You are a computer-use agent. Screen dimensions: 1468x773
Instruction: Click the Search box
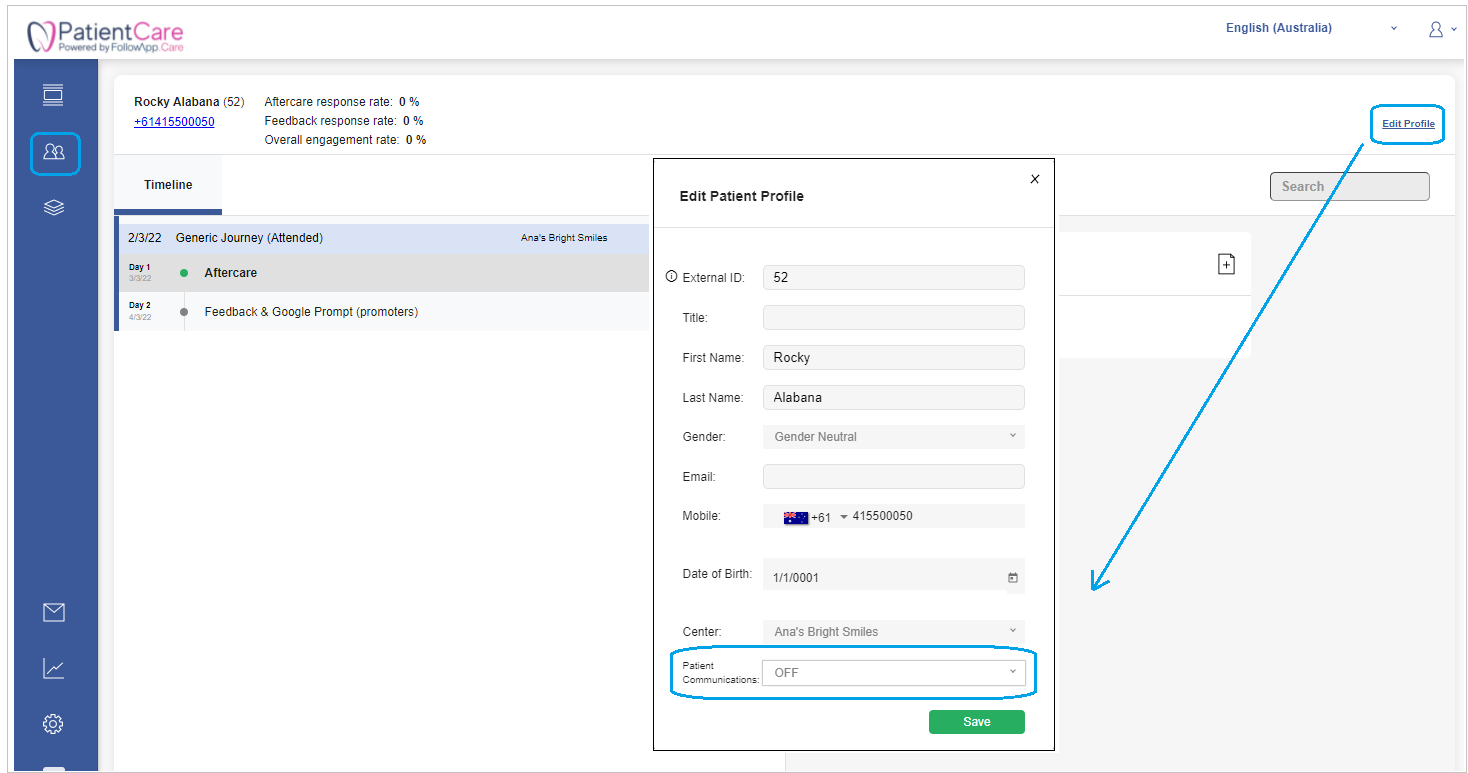[1350, 187]
